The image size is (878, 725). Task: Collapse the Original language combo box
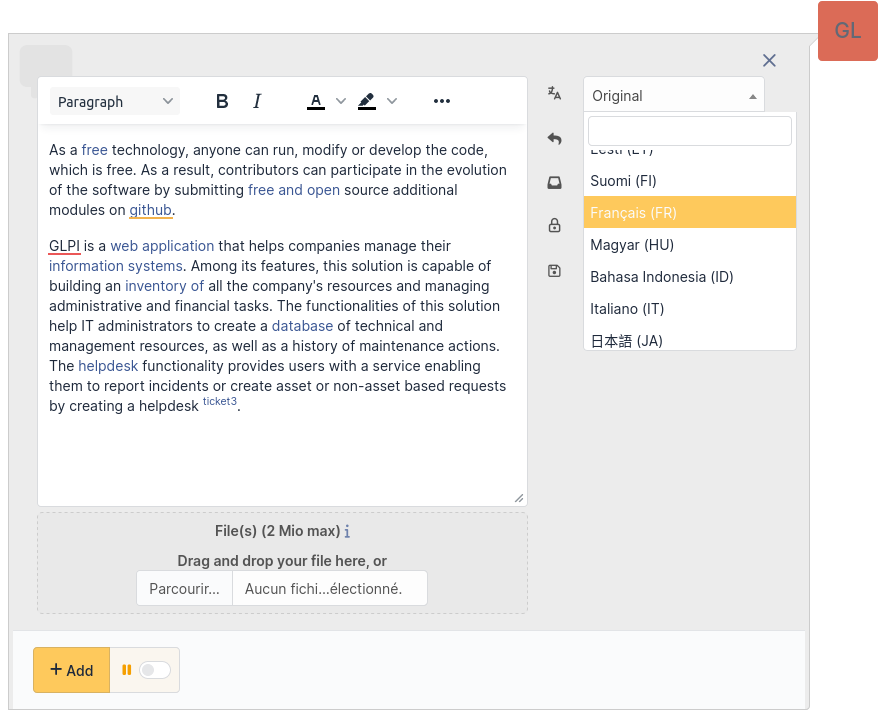(x=673, y=96)
